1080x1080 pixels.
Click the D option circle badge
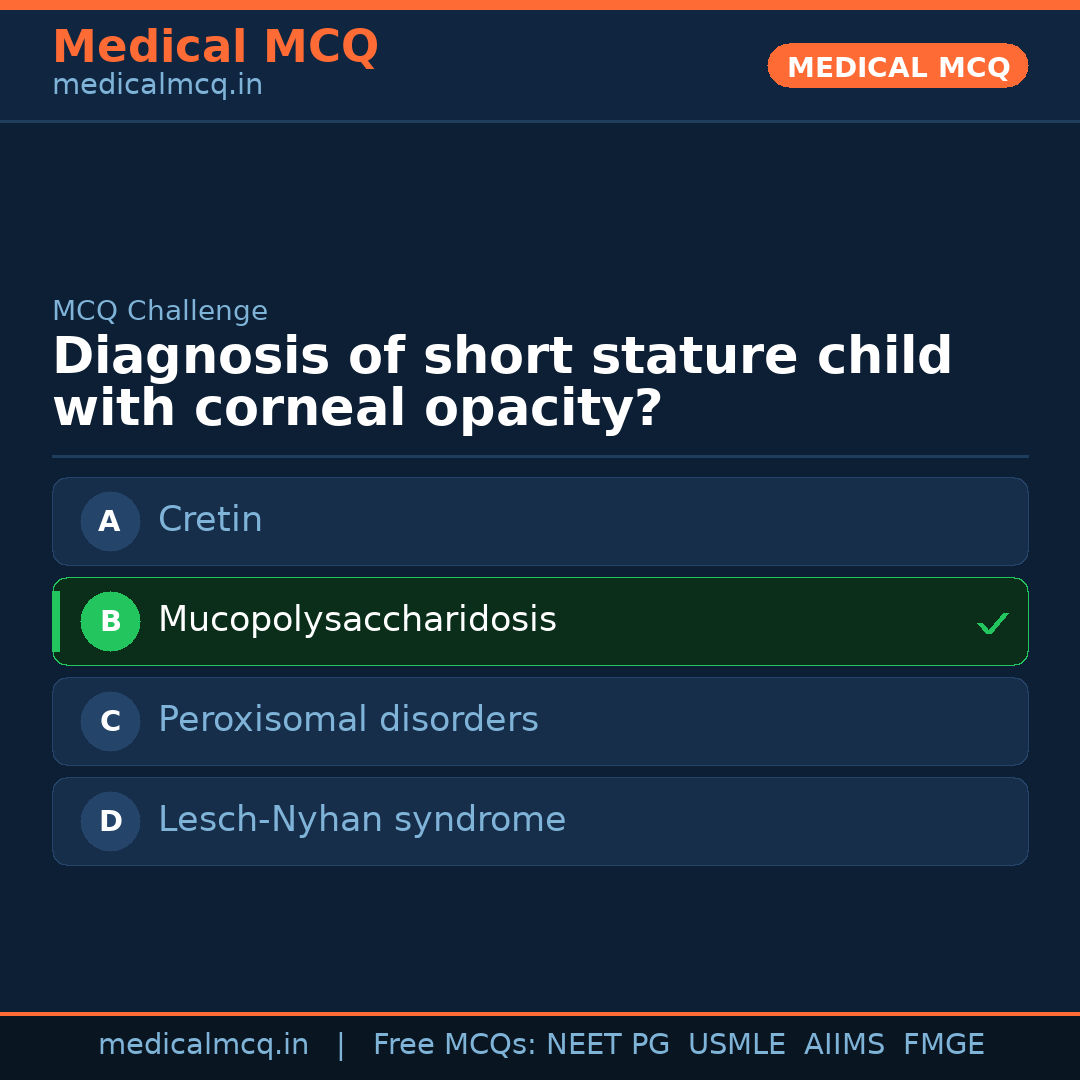pyautogui.click(x=110, y=821)
